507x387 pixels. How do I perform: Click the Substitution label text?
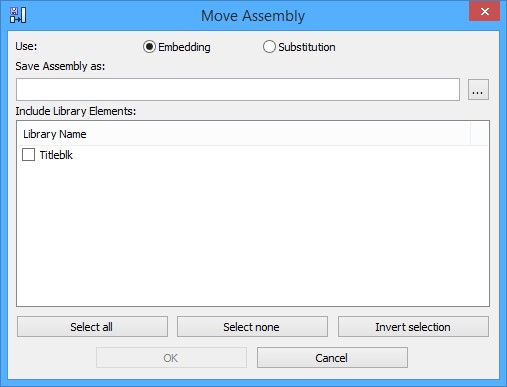[x=307, y=47]
